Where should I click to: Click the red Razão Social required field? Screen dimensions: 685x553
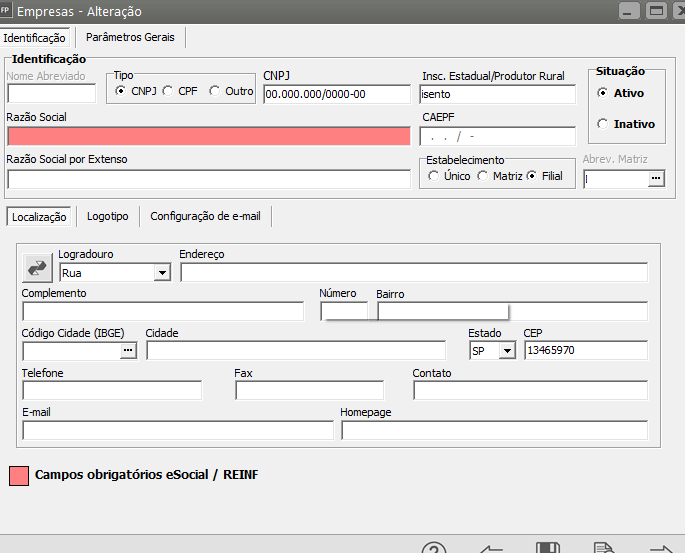[208, 136]
